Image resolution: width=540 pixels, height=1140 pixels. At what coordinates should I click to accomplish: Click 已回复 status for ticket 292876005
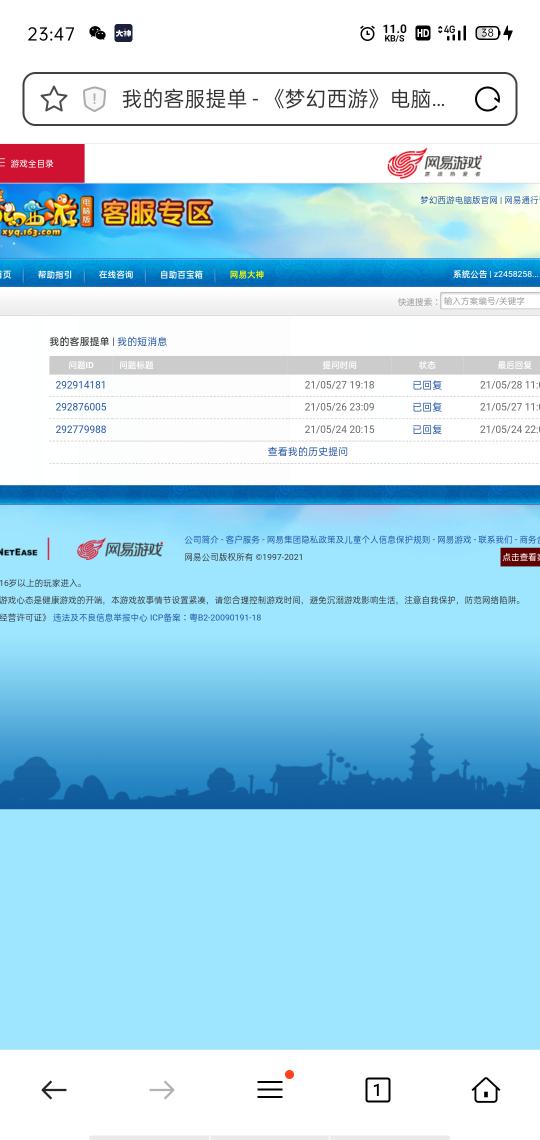427,407
